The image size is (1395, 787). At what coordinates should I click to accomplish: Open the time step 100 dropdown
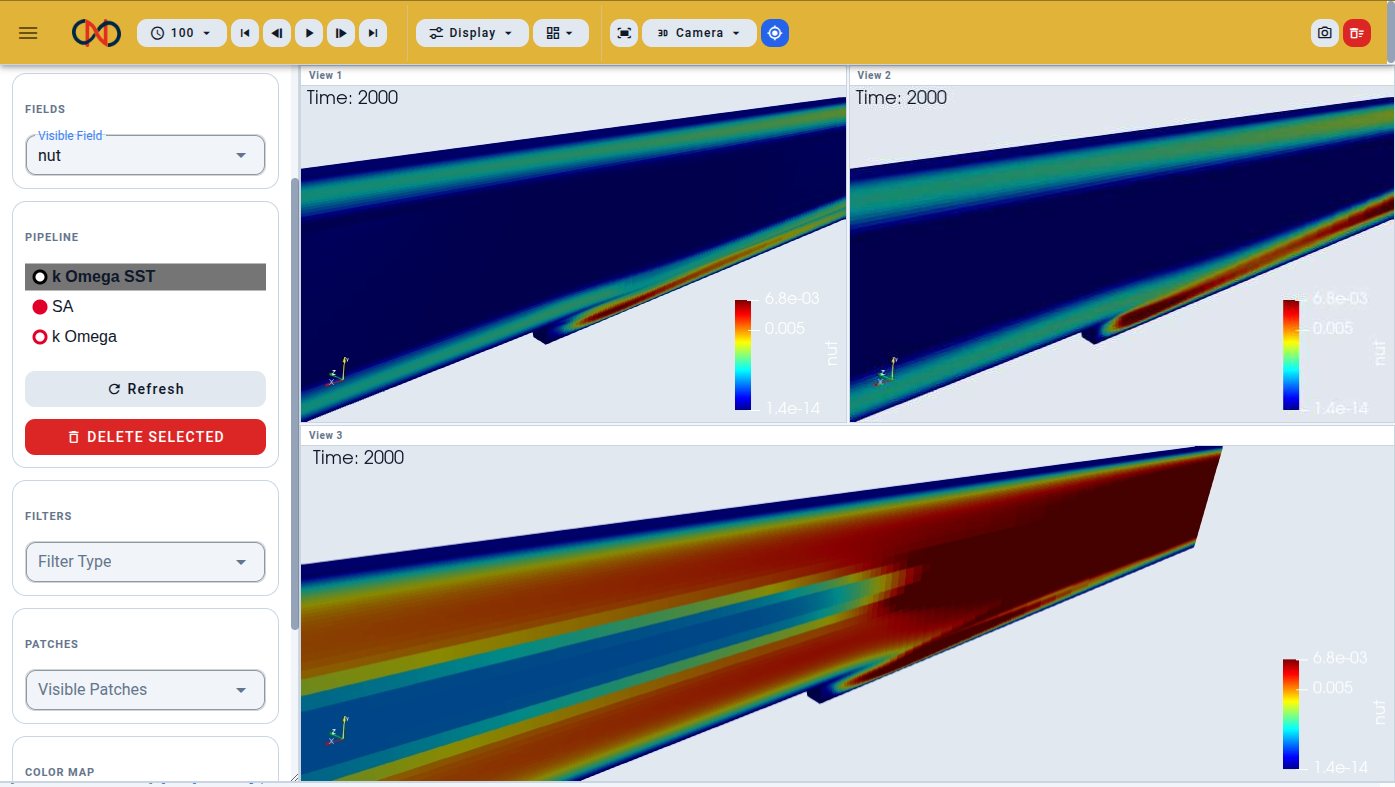tap(182, 33)
